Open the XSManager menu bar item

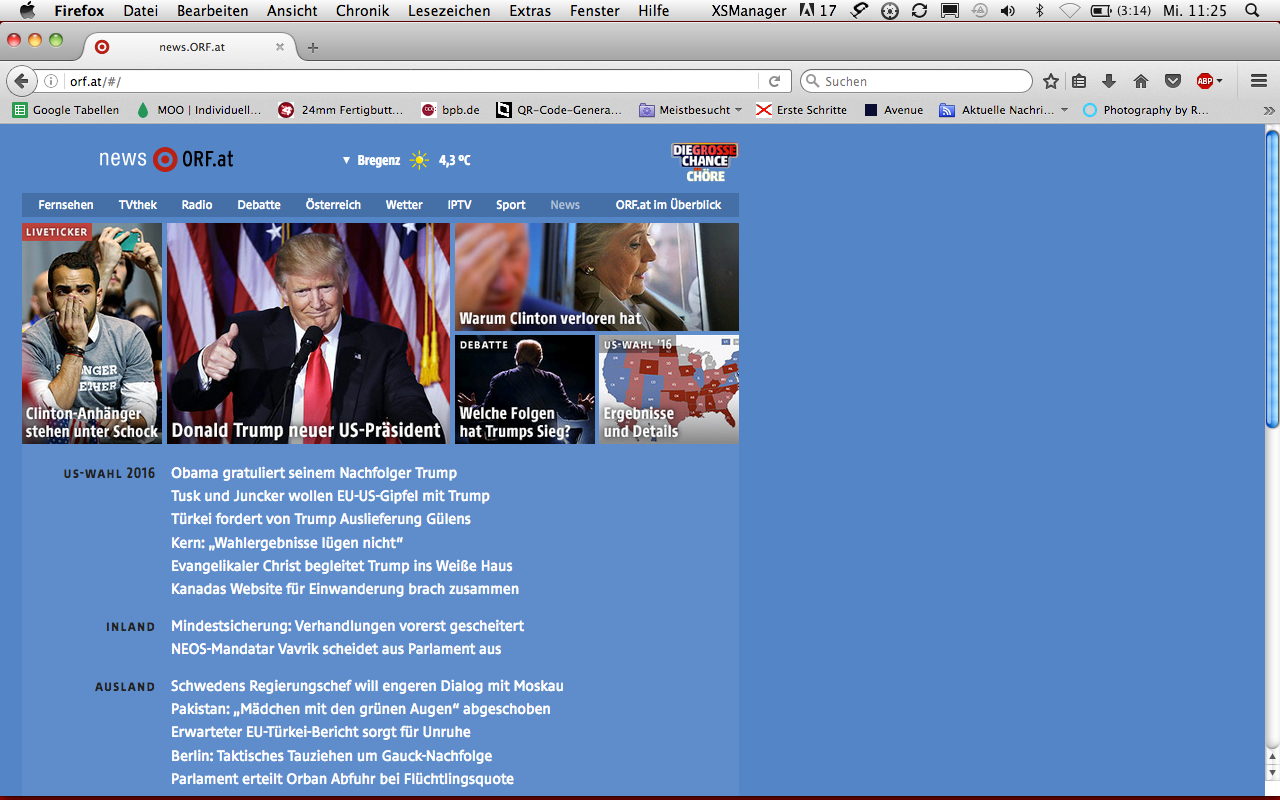(x=748, y=11)
